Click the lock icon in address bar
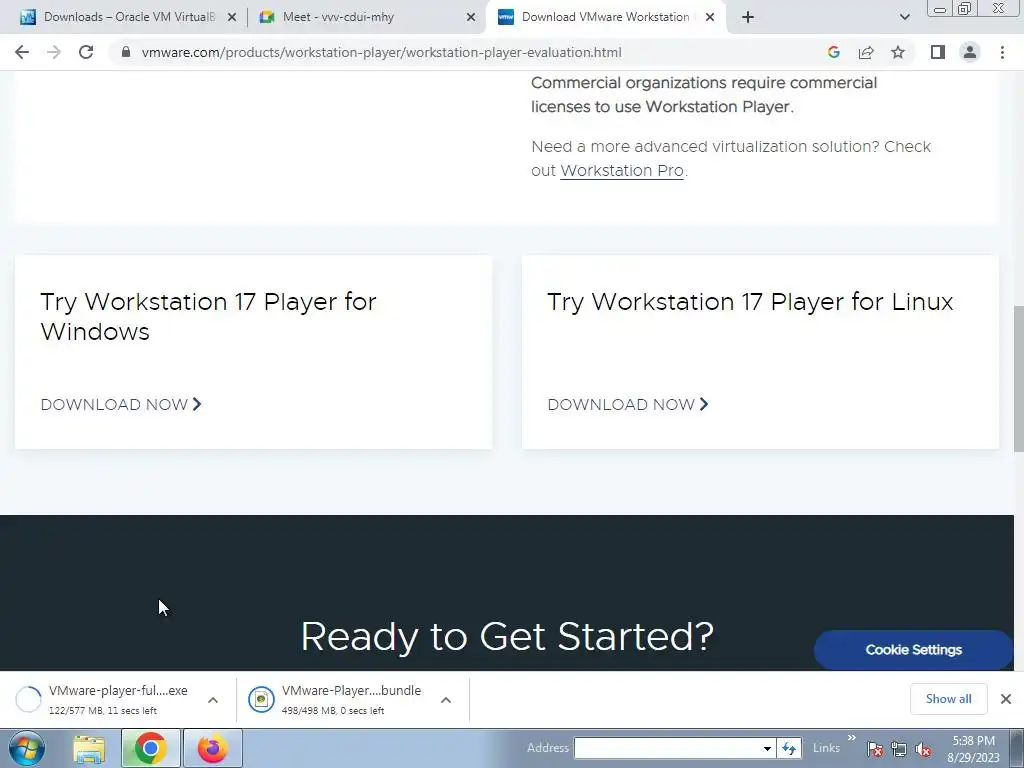Viewport: 1024px width, 768px height. [x=126, y=52]
